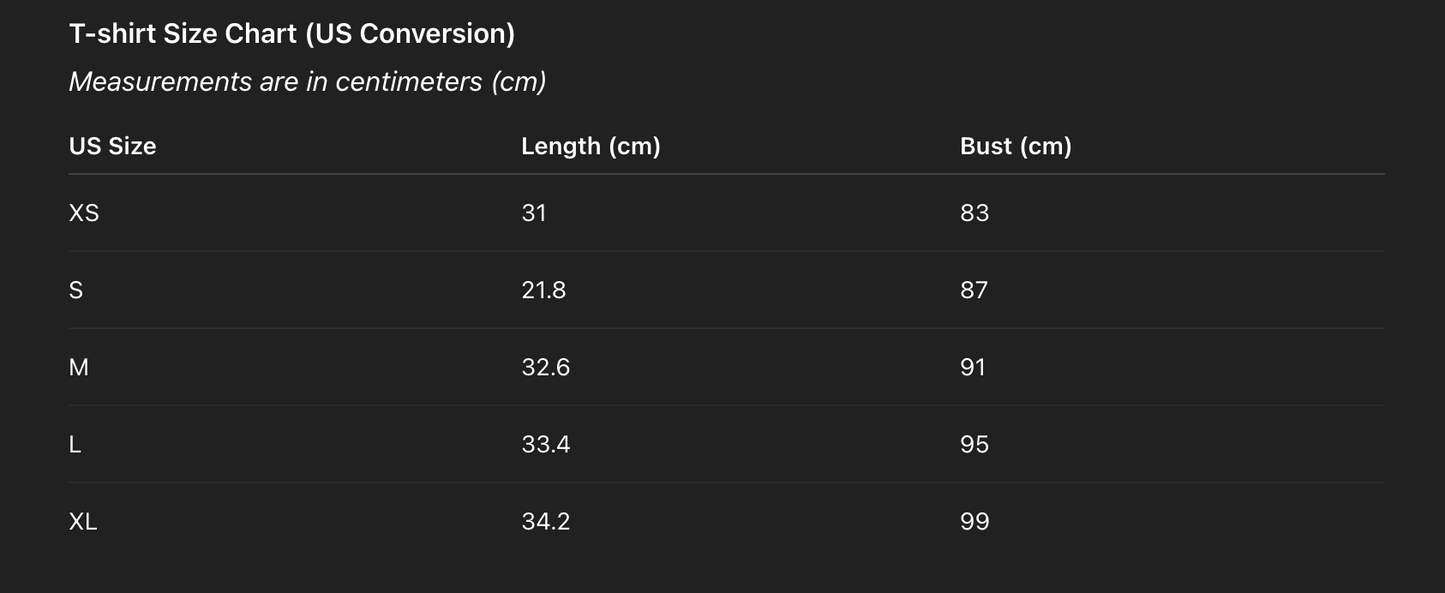Click the XS length value 31
This screenshot has height=593, width=1445.
click(534, 213)
